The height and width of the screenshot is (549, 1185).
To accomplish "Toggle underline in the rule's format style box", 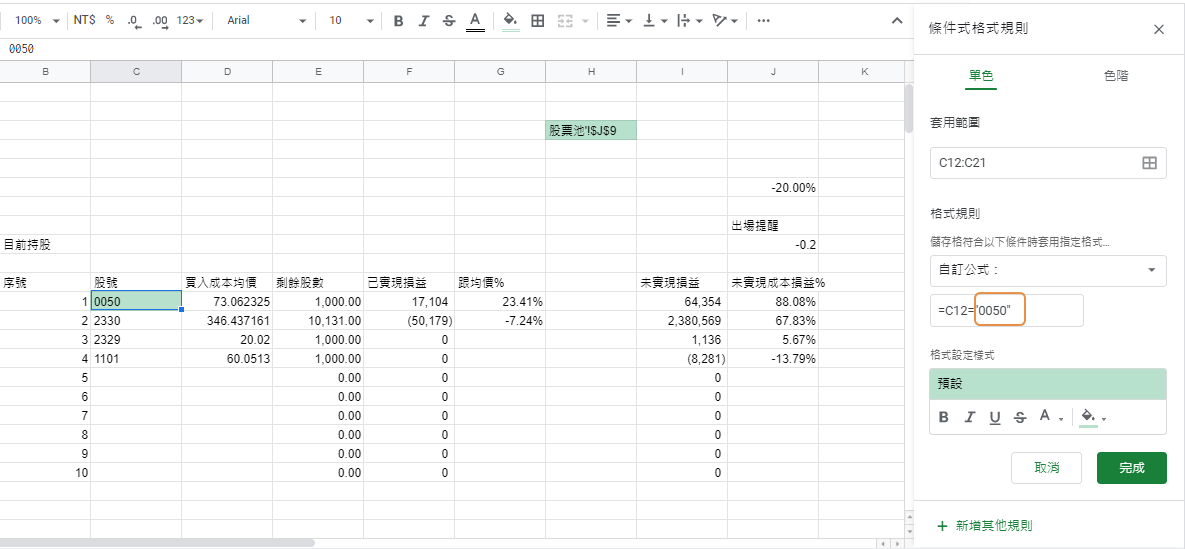I will tap(994, 418).
